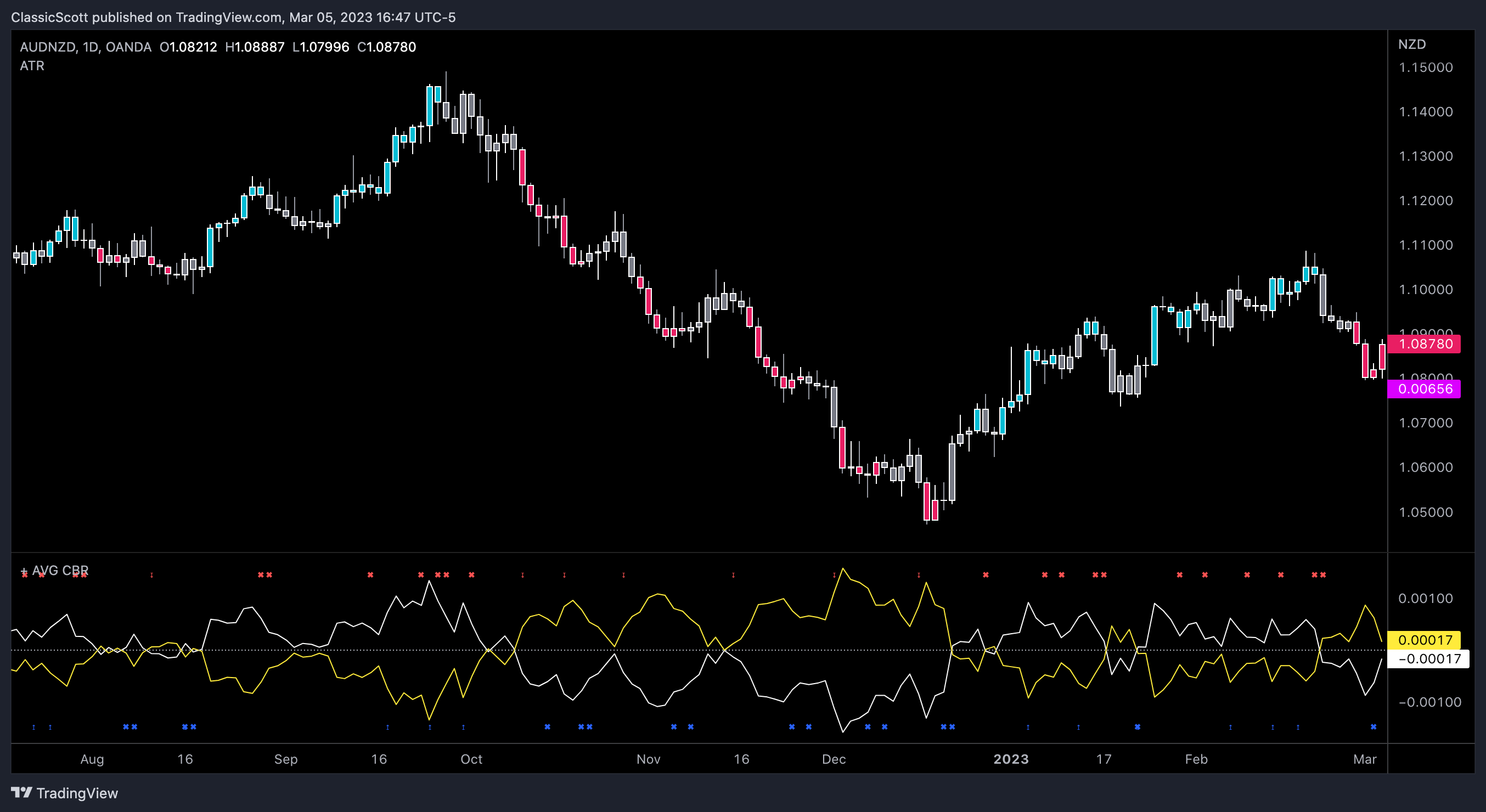Click the 1.07000 price axis label
This screenshot has width=1486, height=812.
(1426, 422)
